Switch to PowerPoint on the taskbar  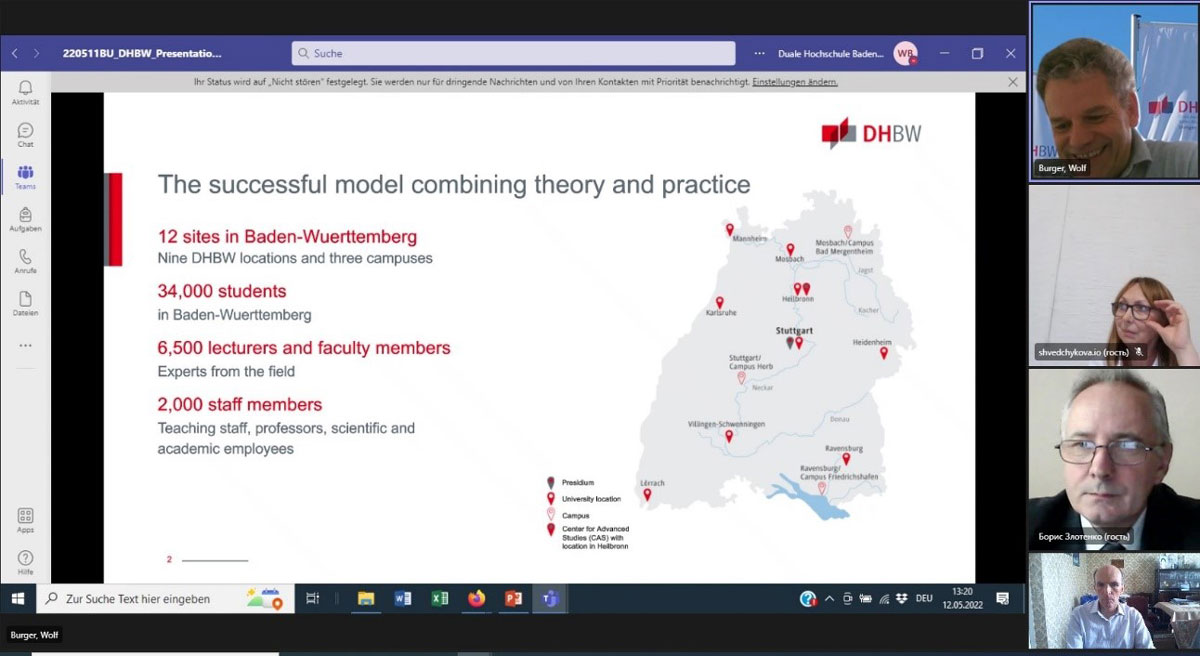coord(513,599)
